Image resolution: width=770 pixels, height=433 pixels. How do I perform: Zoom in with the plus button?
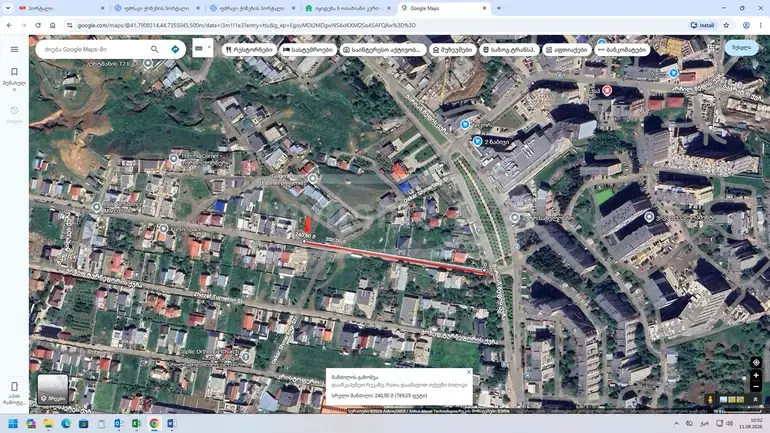tap(756, 376)
